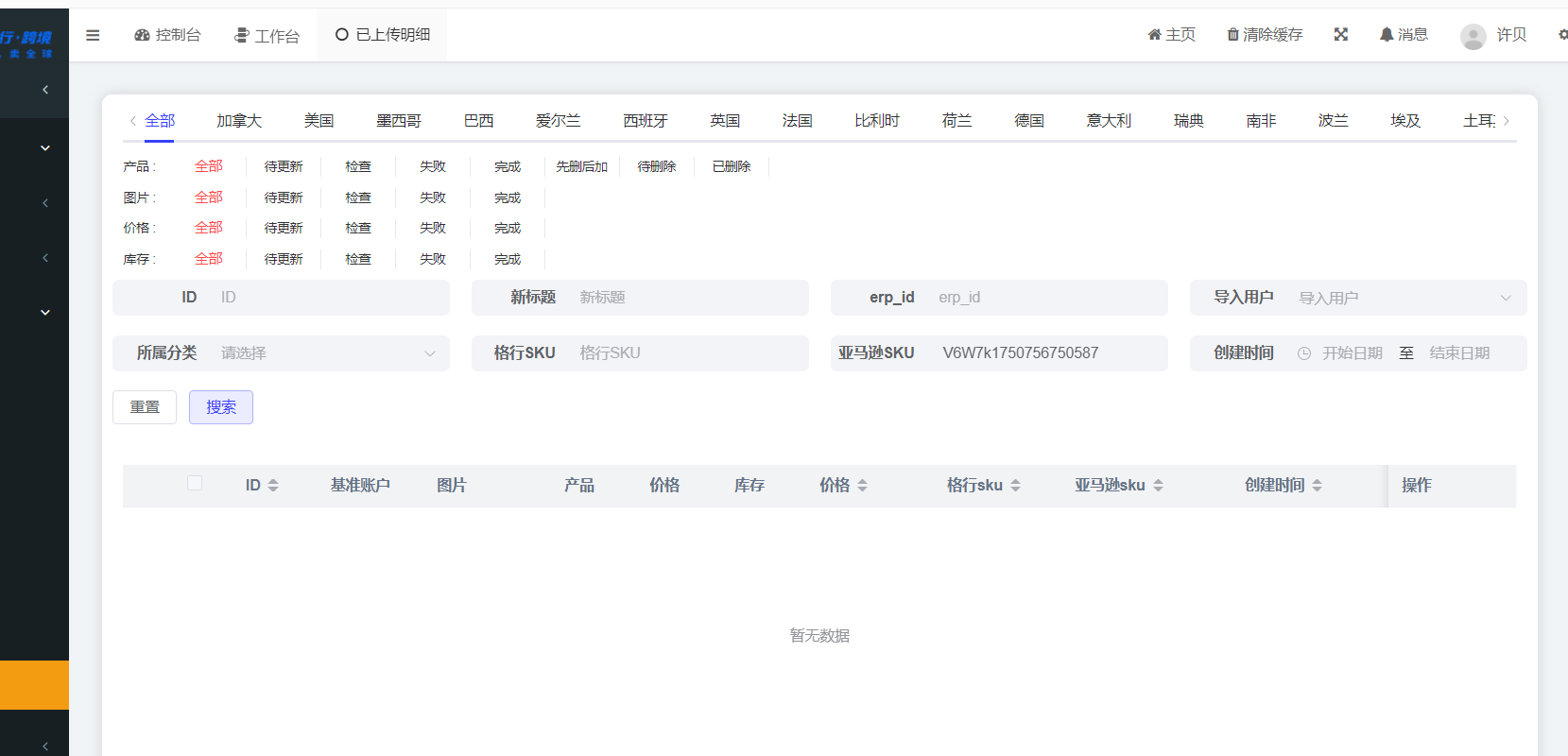Sort by 创建时间 column arrows
1568x756 pixels.
[1317, 486]
